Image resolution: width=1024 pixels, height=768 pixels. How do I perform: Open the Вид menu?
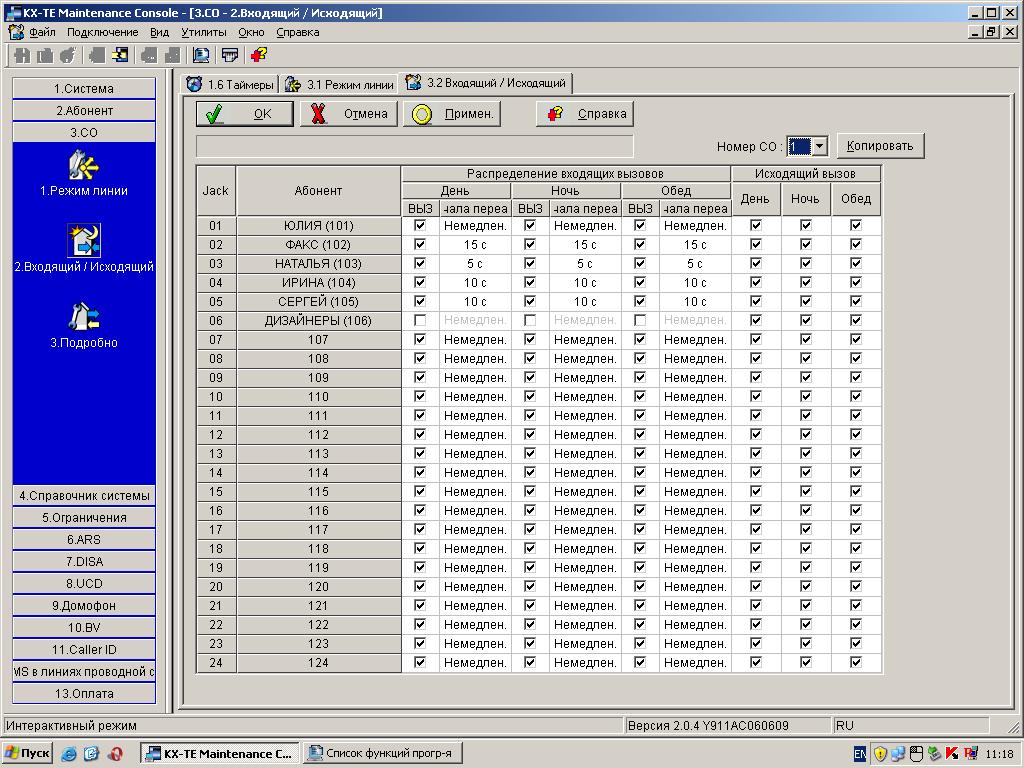click(x=159, y=32)
